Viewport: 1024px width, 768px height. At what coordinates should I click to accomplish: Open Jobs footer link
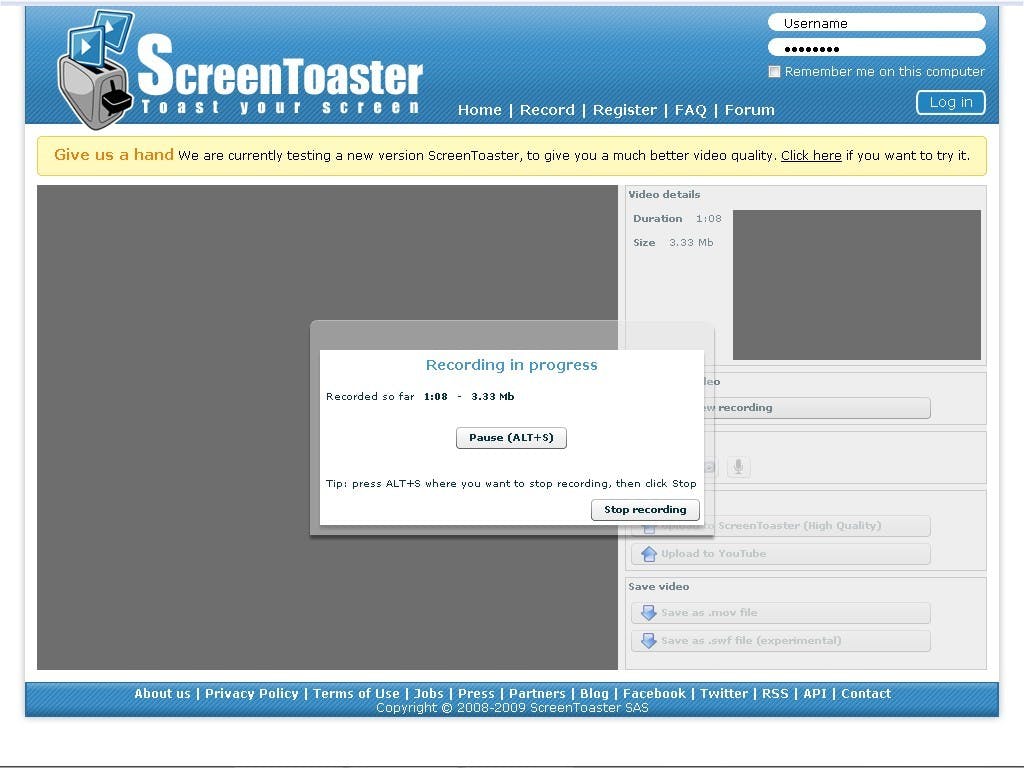(x=428, y=694)
